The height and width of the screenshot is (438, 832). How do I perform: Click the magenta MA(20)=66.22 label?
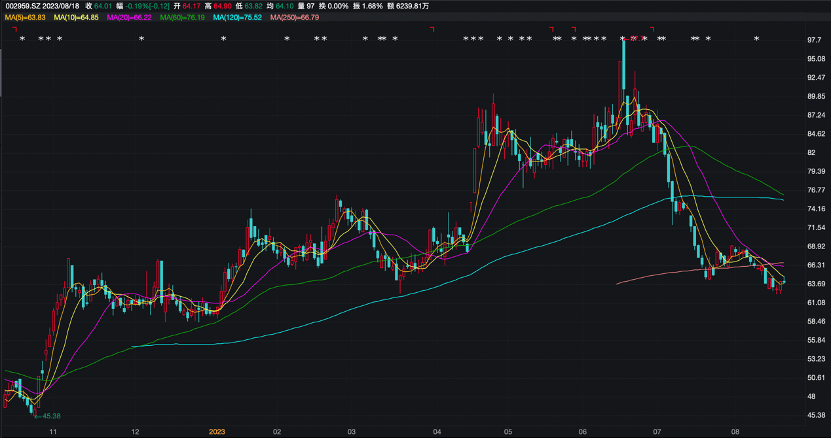click(x=128, y=17)
